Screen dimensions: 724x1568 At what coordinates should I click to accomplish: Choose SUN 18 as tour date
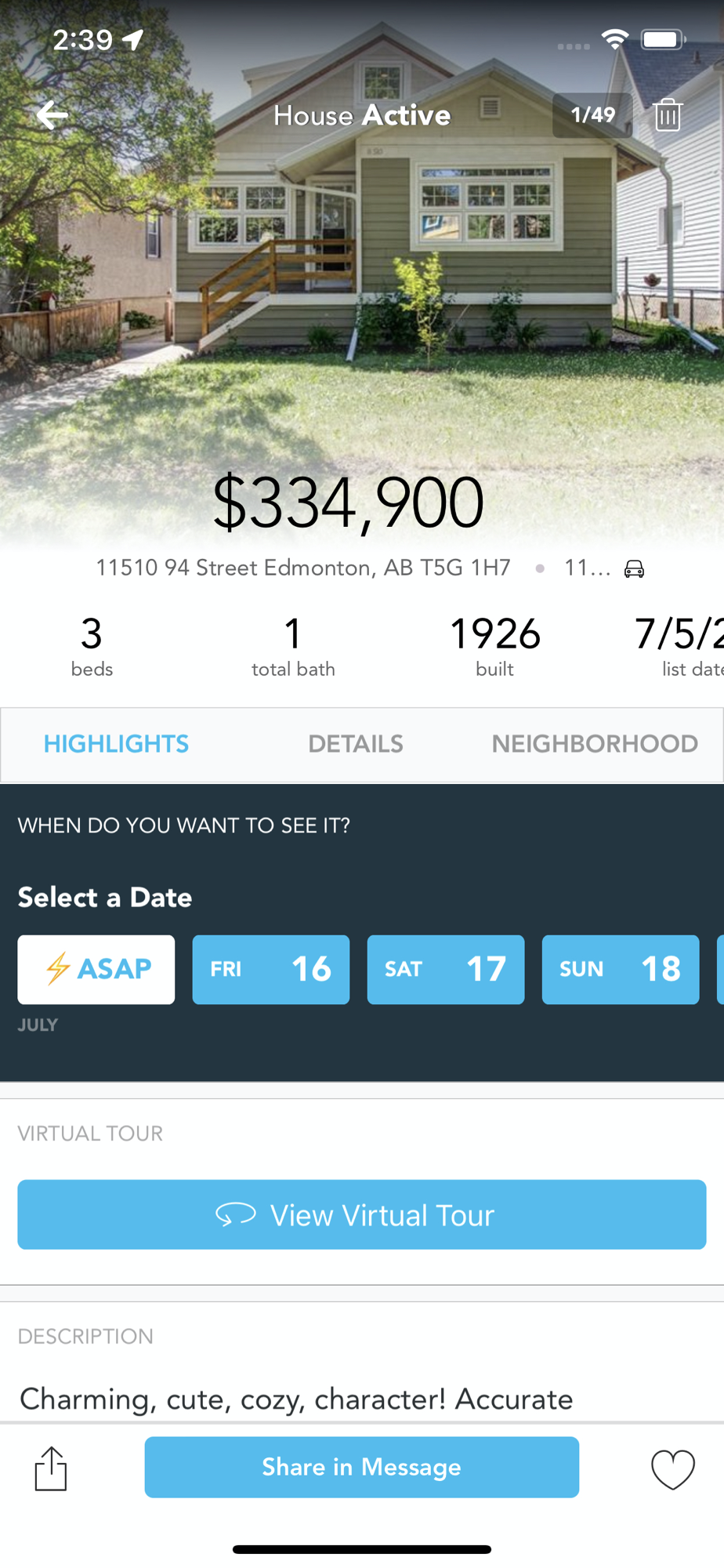[621, 969]
